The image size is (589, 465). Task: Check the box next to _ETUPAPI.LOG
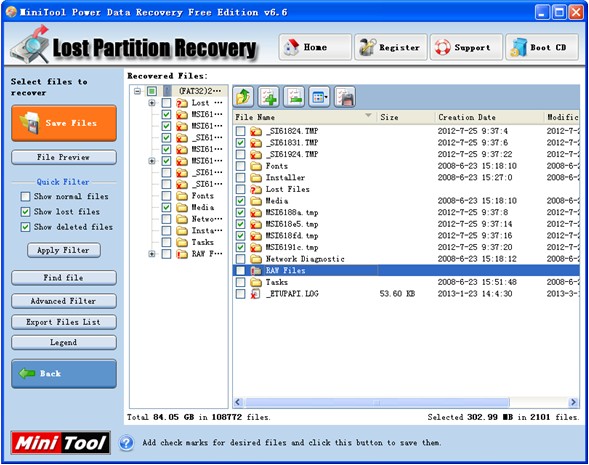(240, 294)
